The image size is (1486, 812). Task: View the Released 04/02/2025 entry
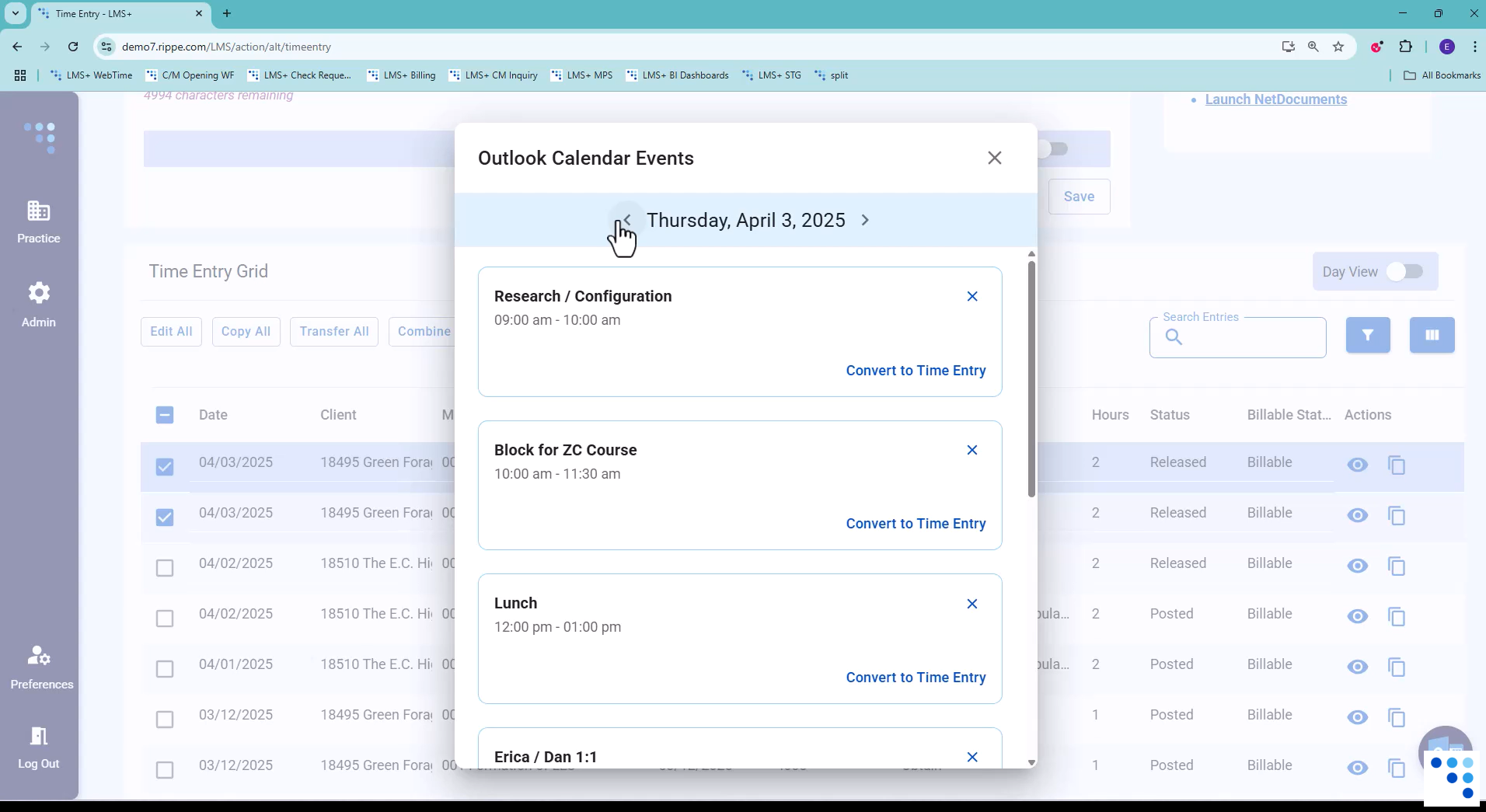[1357, 566]
